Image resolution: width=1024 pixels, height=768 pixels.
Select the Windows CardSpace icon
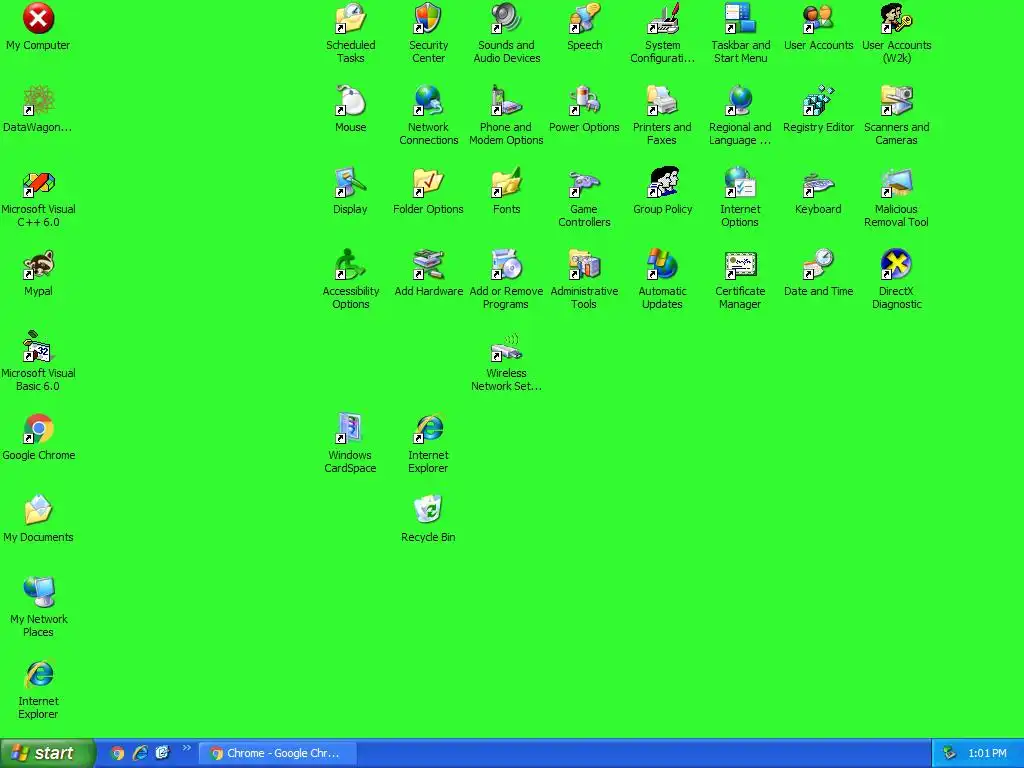tap(350, 429)
